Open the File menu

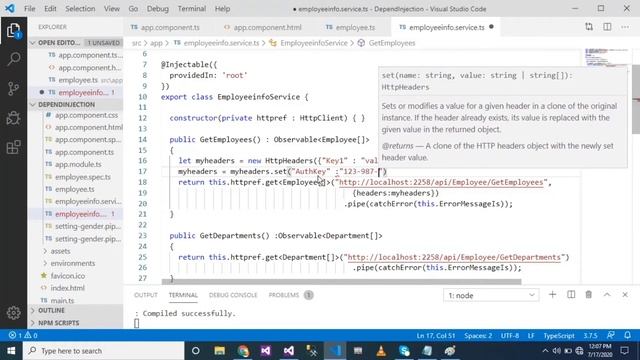pyautogui.click(x=29, y=9)
